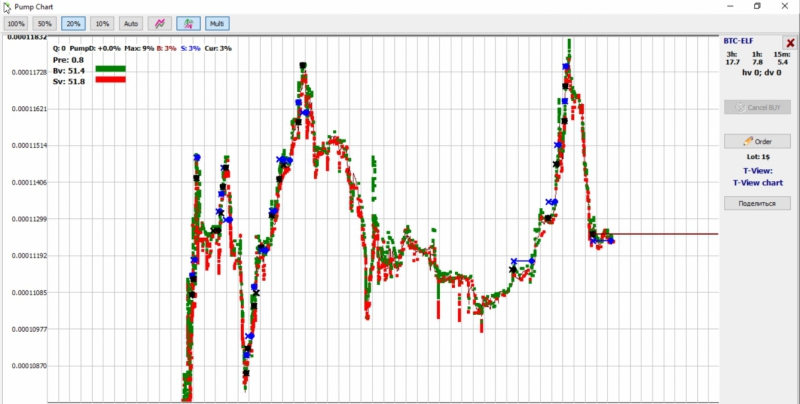800x404 pixels.
Task: Select the 20% zoom button
Action: point(73,23)
